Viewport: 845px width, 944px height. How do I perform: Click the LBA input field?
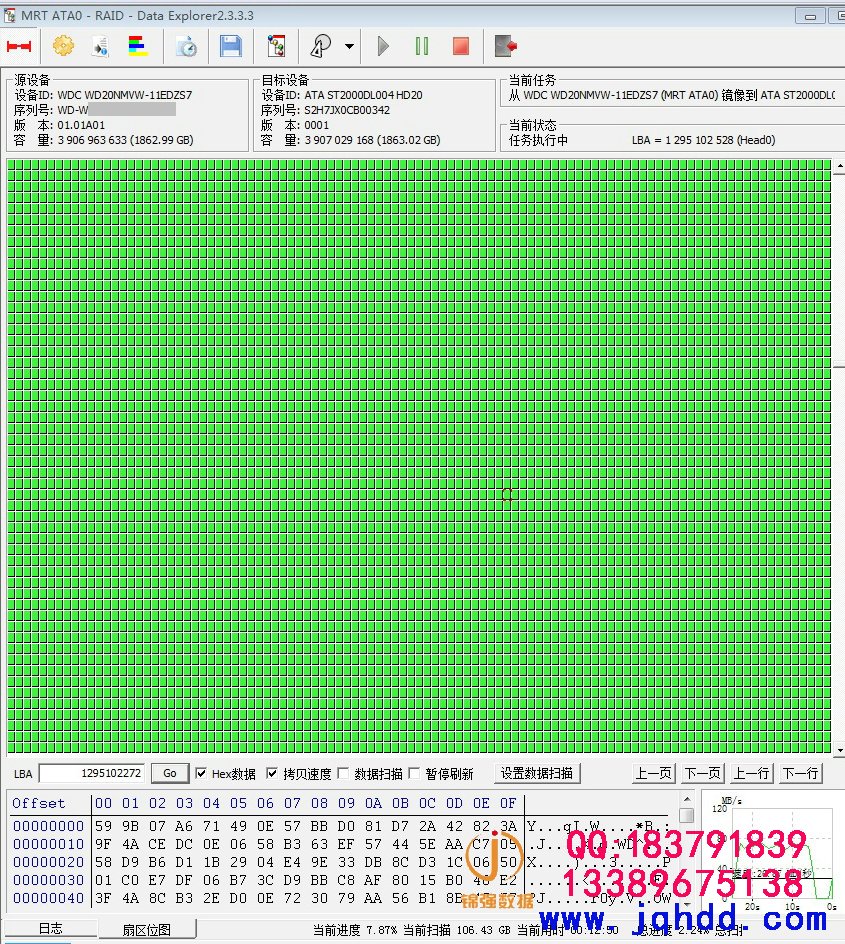91,773
